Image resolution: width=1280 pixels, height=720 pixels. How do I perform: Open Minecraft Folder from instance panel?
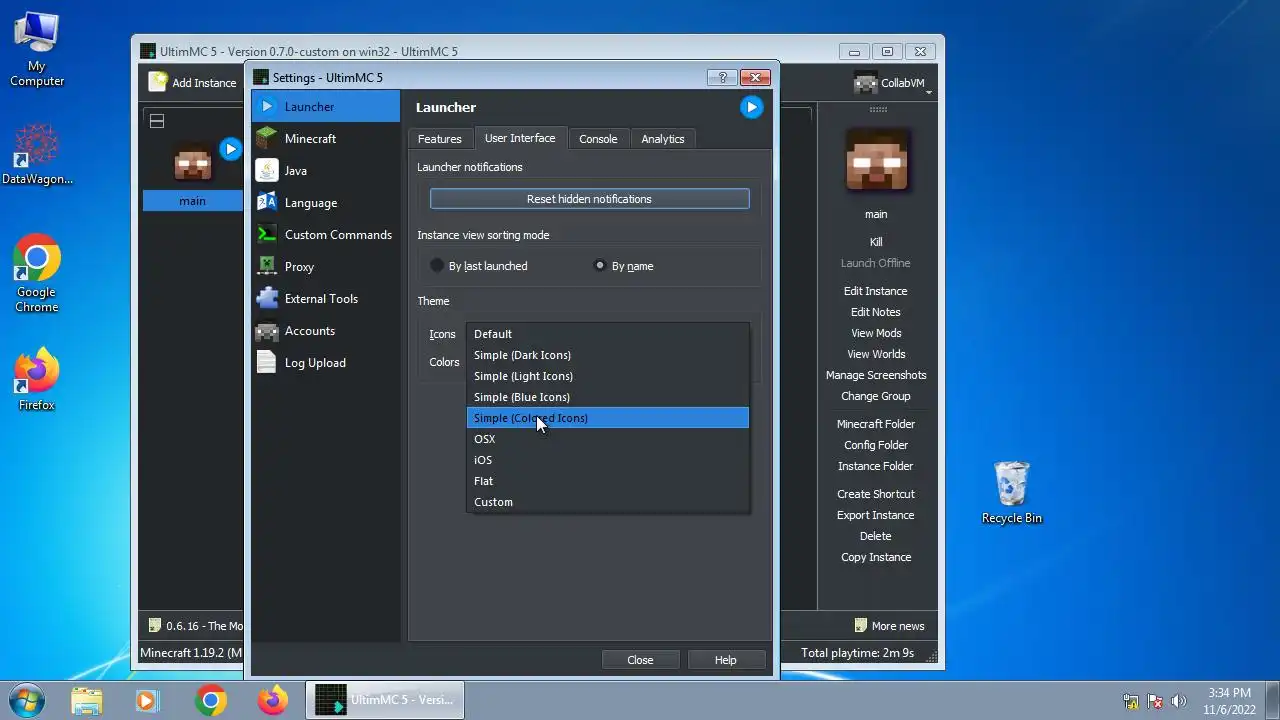(876, 424)
